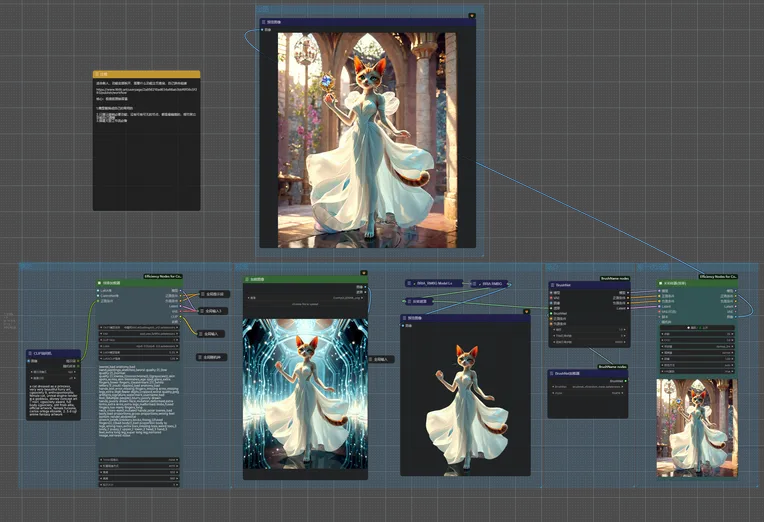Click the choose file to upload button
The height and width of the screenshot is (522, 764).
coord(306,304)
